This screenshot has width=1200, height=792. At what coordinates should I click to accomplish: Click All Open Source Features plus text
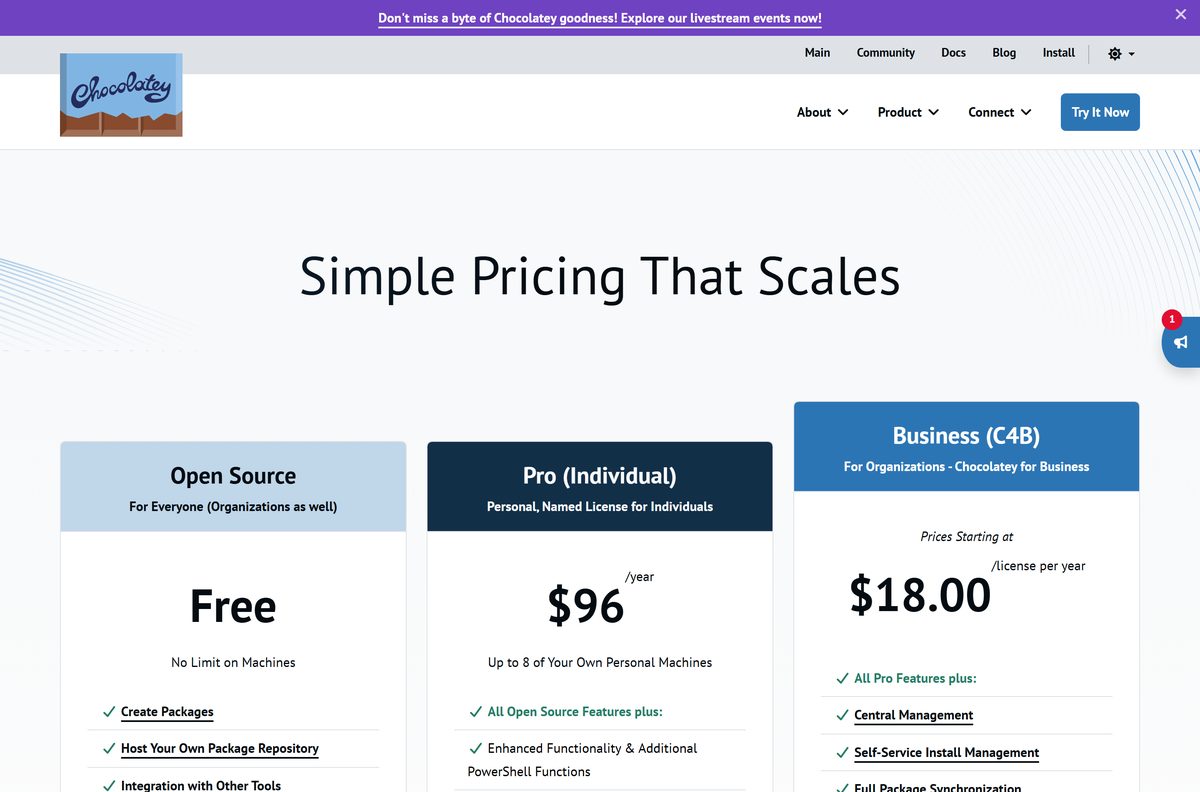tap(575, 712)
